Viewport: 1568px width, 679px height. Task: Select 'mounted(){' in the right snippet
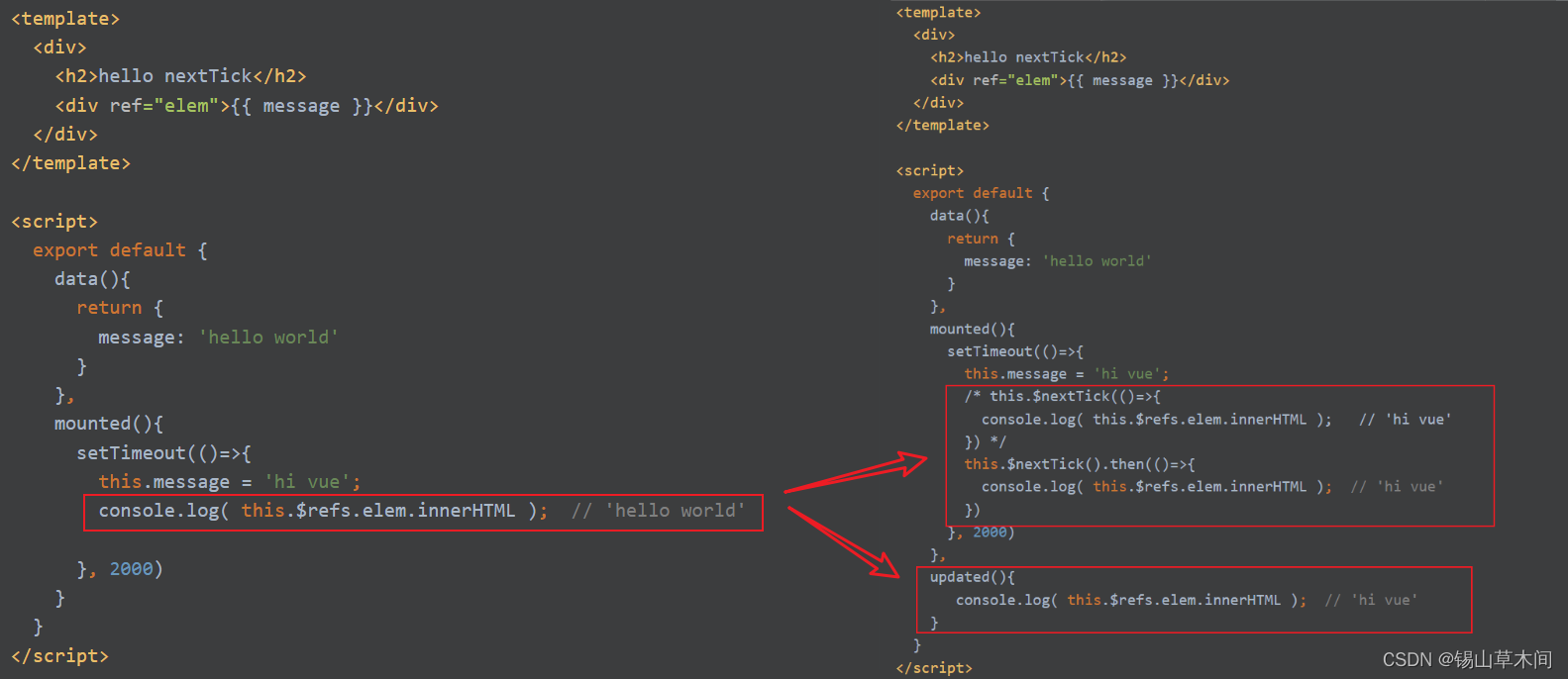coord(972,329)
